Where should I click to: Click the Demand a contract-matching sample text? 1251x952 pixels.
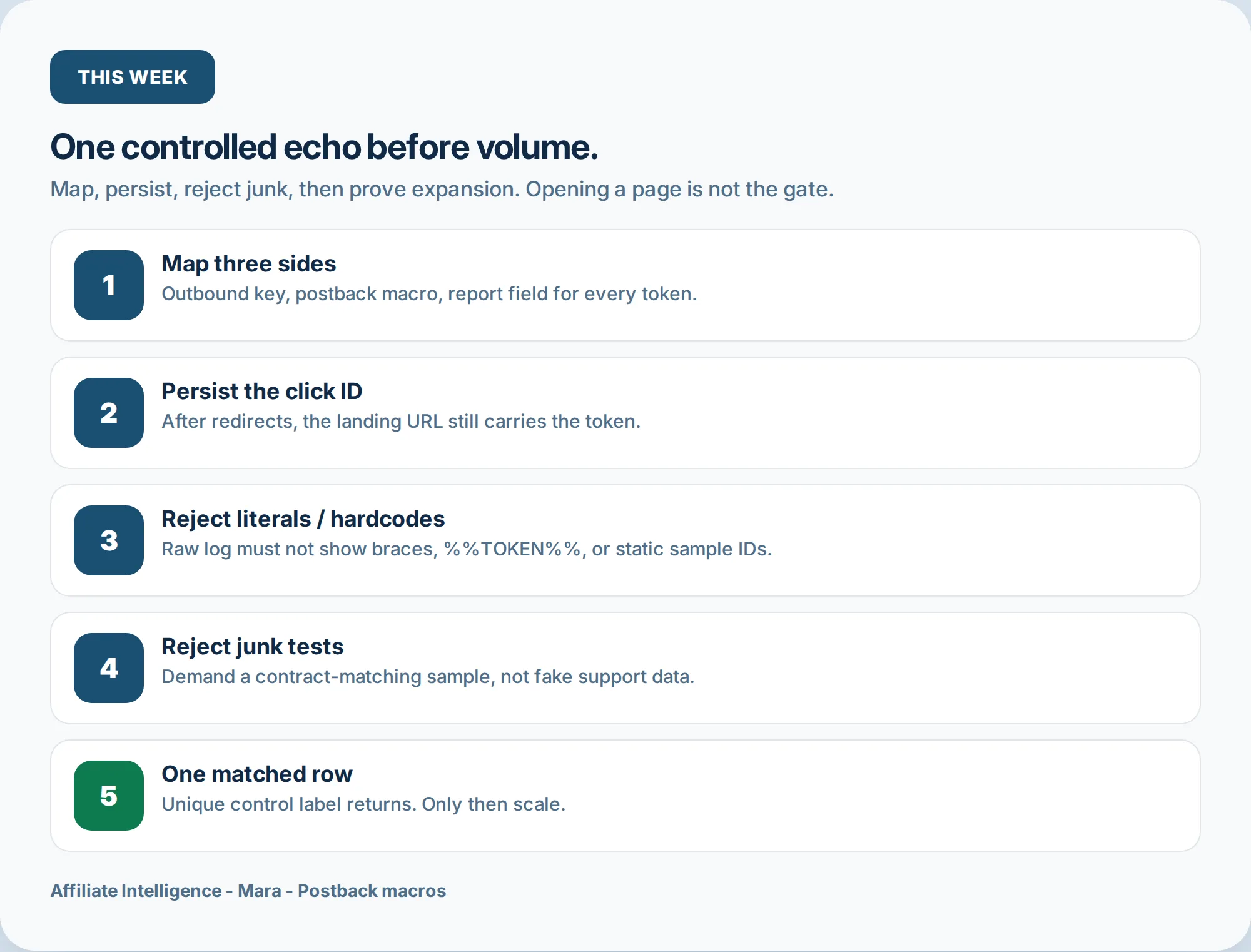(428, 677)
